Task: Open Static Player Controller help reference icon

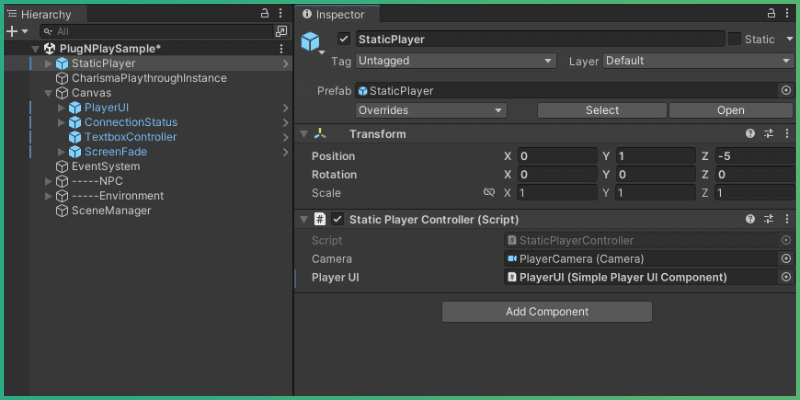Action: point(750,219)
